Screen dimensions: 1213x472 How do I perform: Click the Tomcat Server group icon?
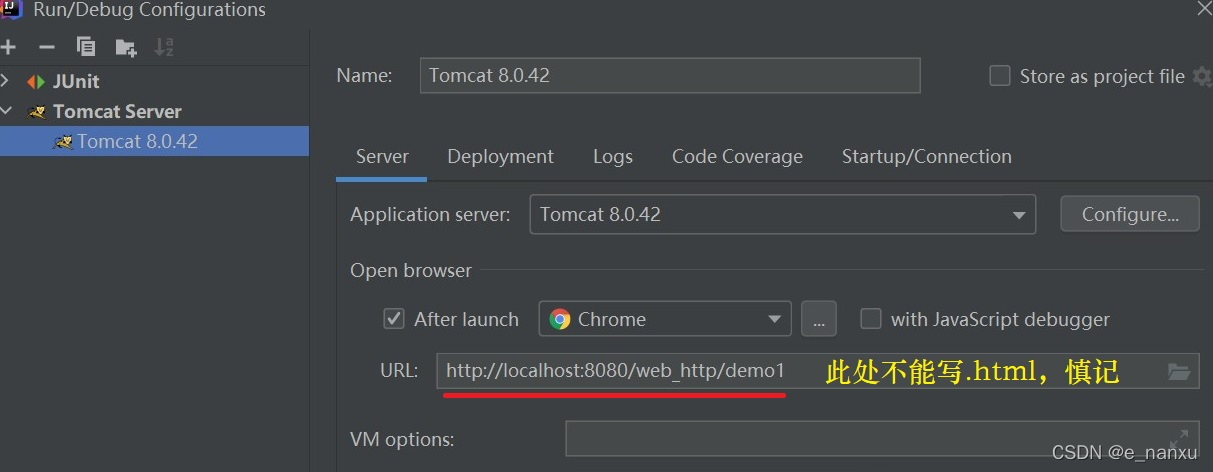click(37, 112)
